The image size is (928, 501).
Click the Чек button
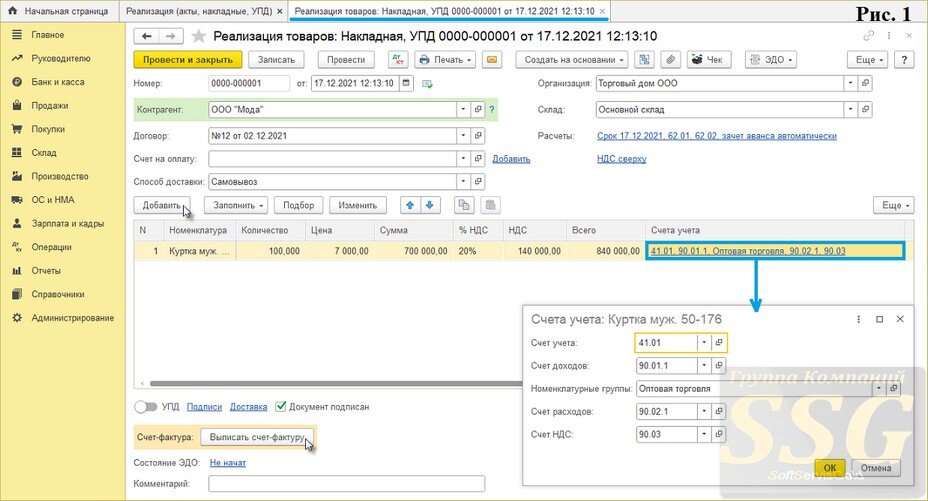708,60
